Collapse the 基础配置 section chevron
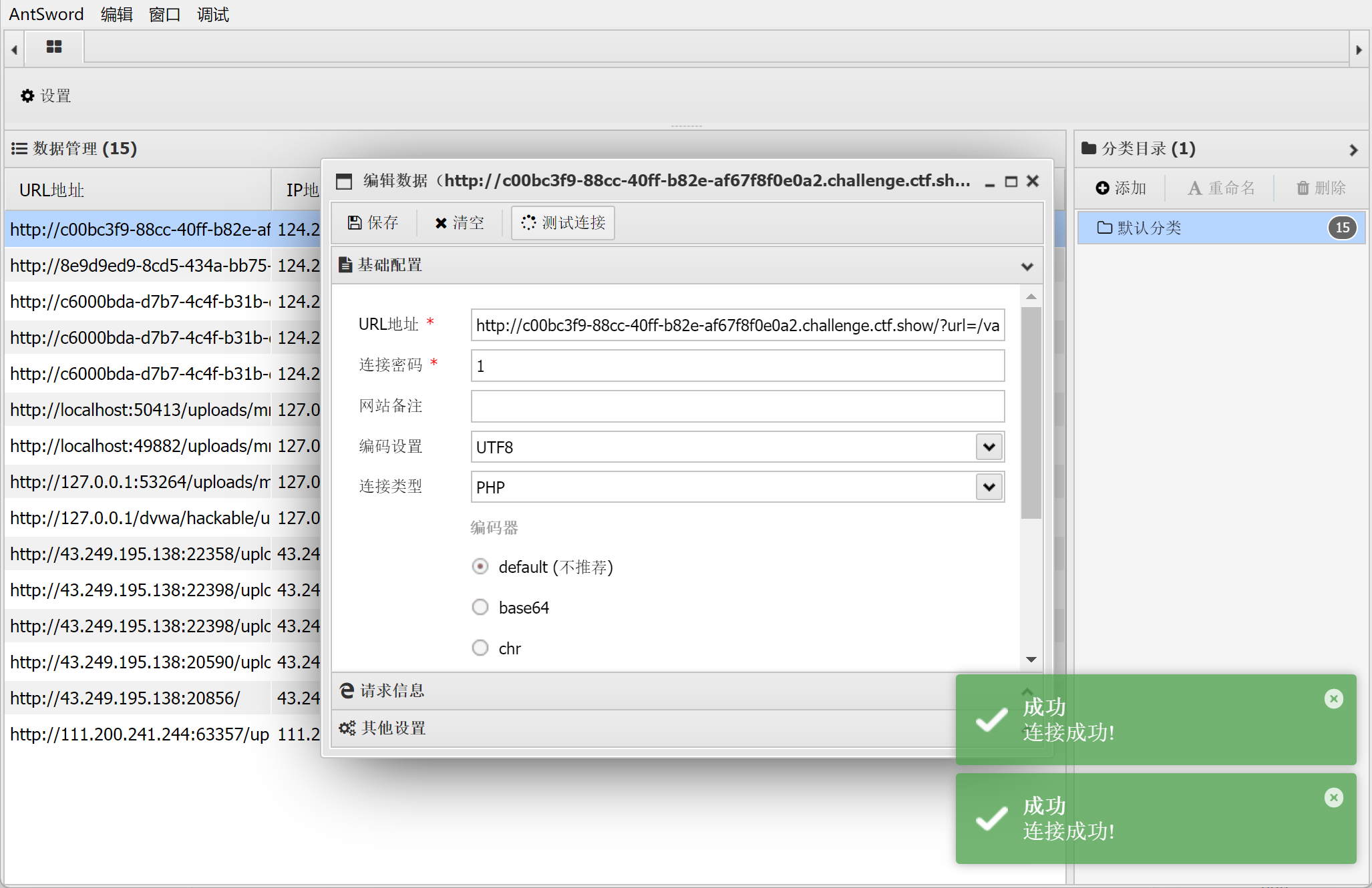The height and width of the screenshot is (888, 1372). coord(1027,266)
